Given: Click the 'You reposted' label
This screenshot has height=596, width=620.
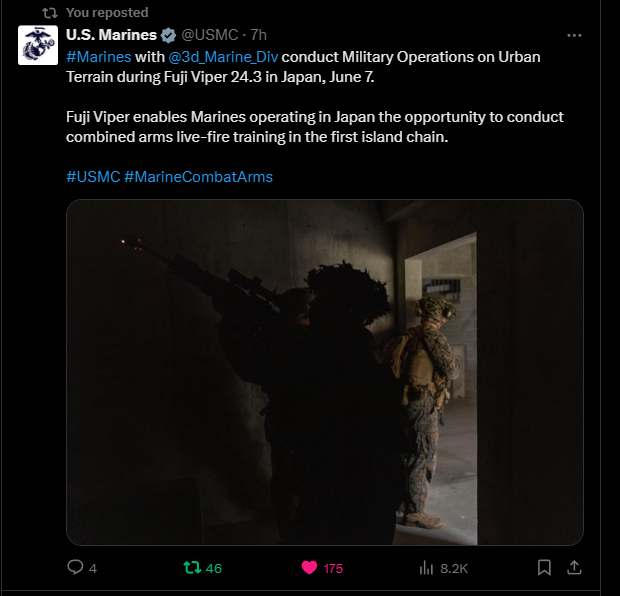Looking at the screenshot, I should pos(107,13).
